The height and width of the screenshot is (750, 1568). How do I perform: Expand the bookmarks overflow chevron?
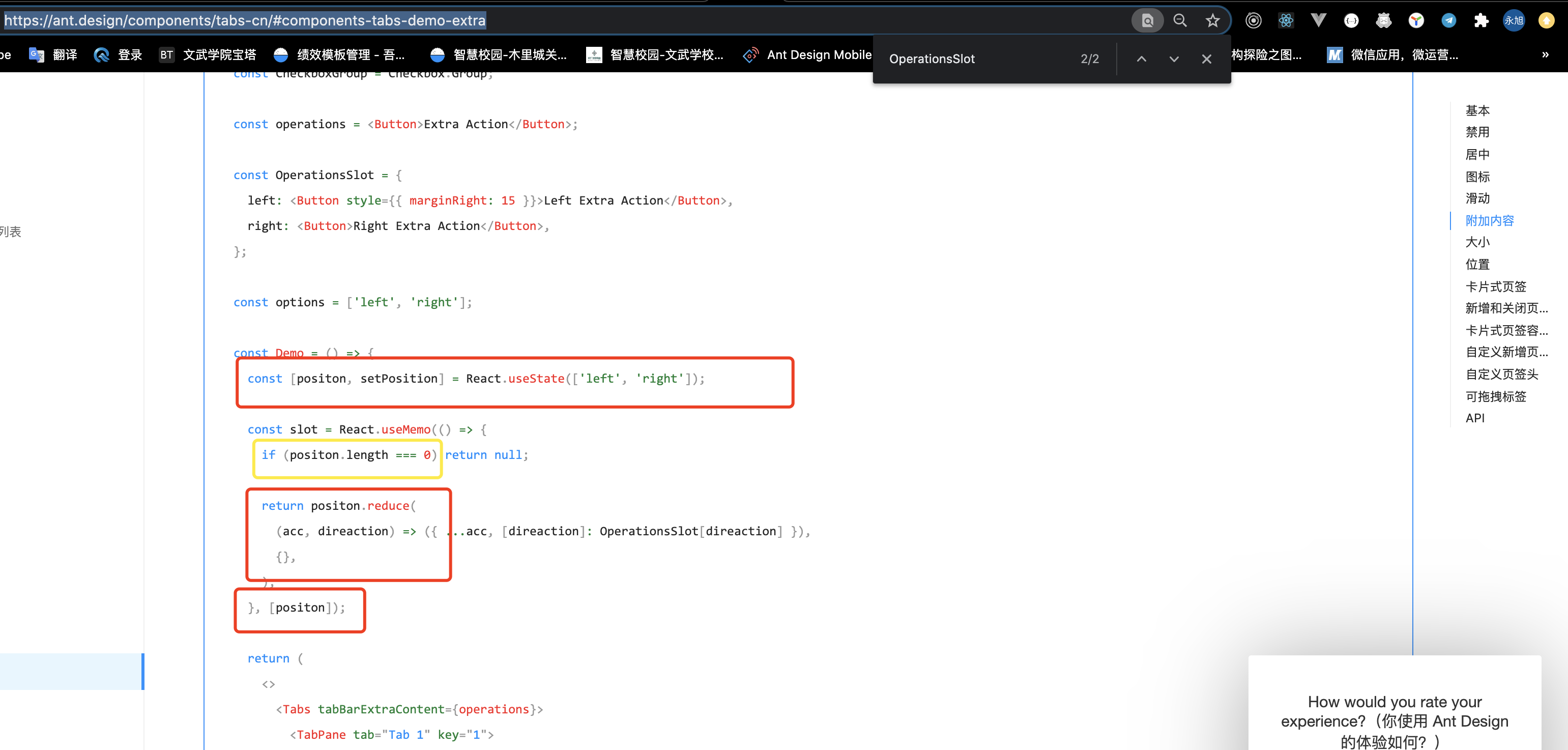point(1545,55)
